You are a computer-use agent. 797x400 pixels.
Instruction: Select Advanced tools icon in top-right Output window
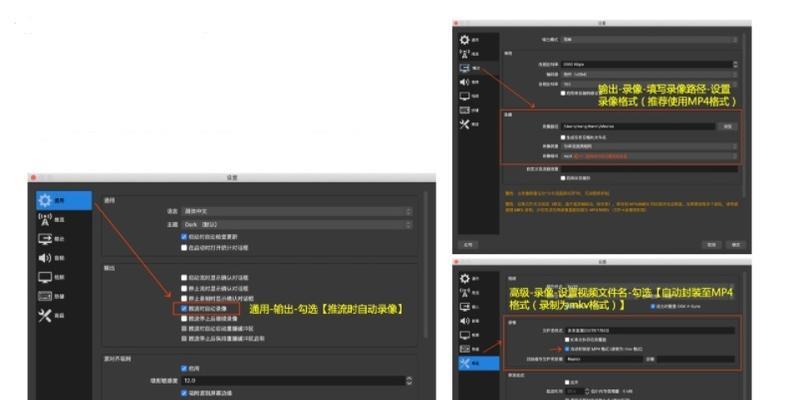click(x=465, y=124)
